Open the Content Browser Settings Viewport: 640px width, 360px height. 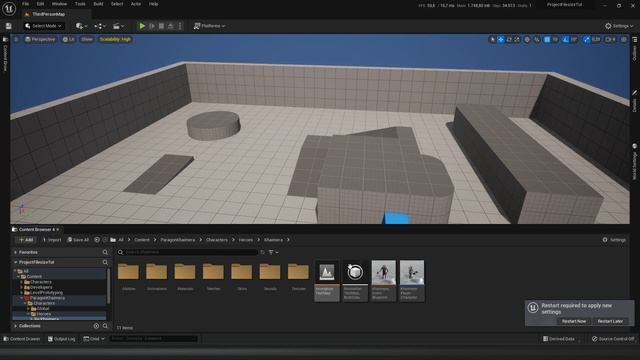tap(614, 240)
